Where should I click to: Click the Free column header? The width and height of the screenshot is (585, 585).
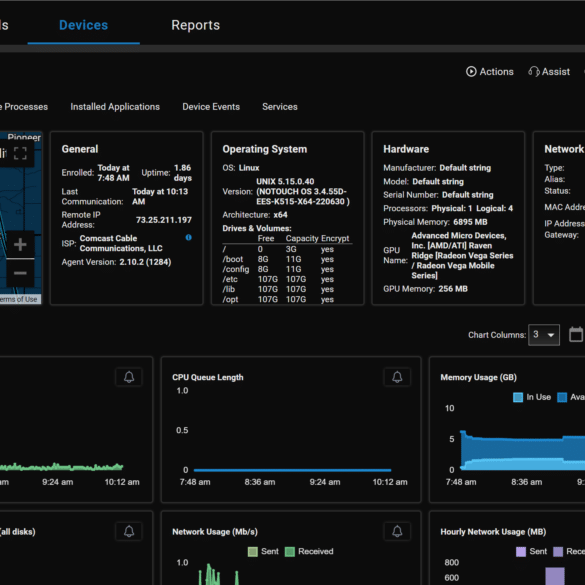click(x=266, y=238)
